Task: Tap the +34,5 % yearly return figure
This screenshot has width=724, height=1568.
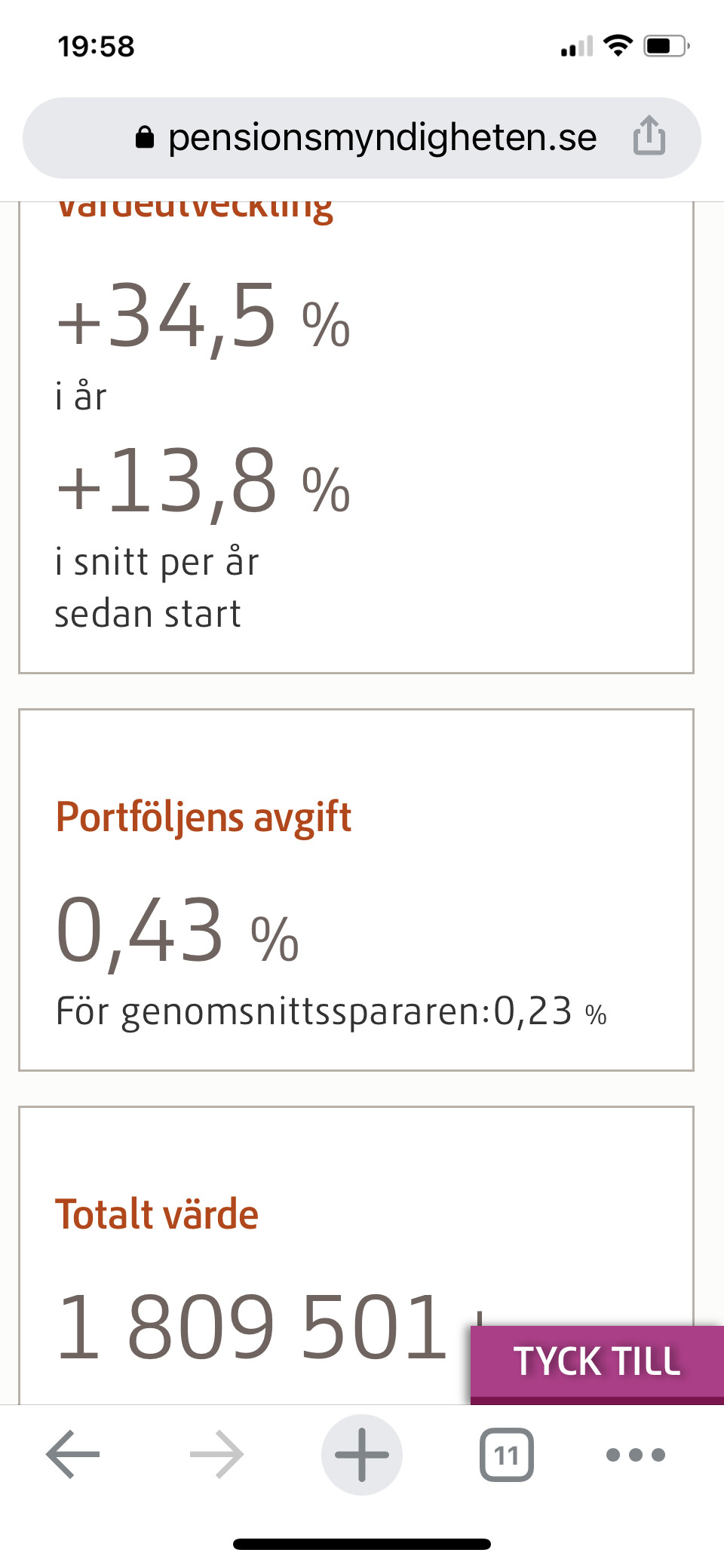Action: point(204,318)
